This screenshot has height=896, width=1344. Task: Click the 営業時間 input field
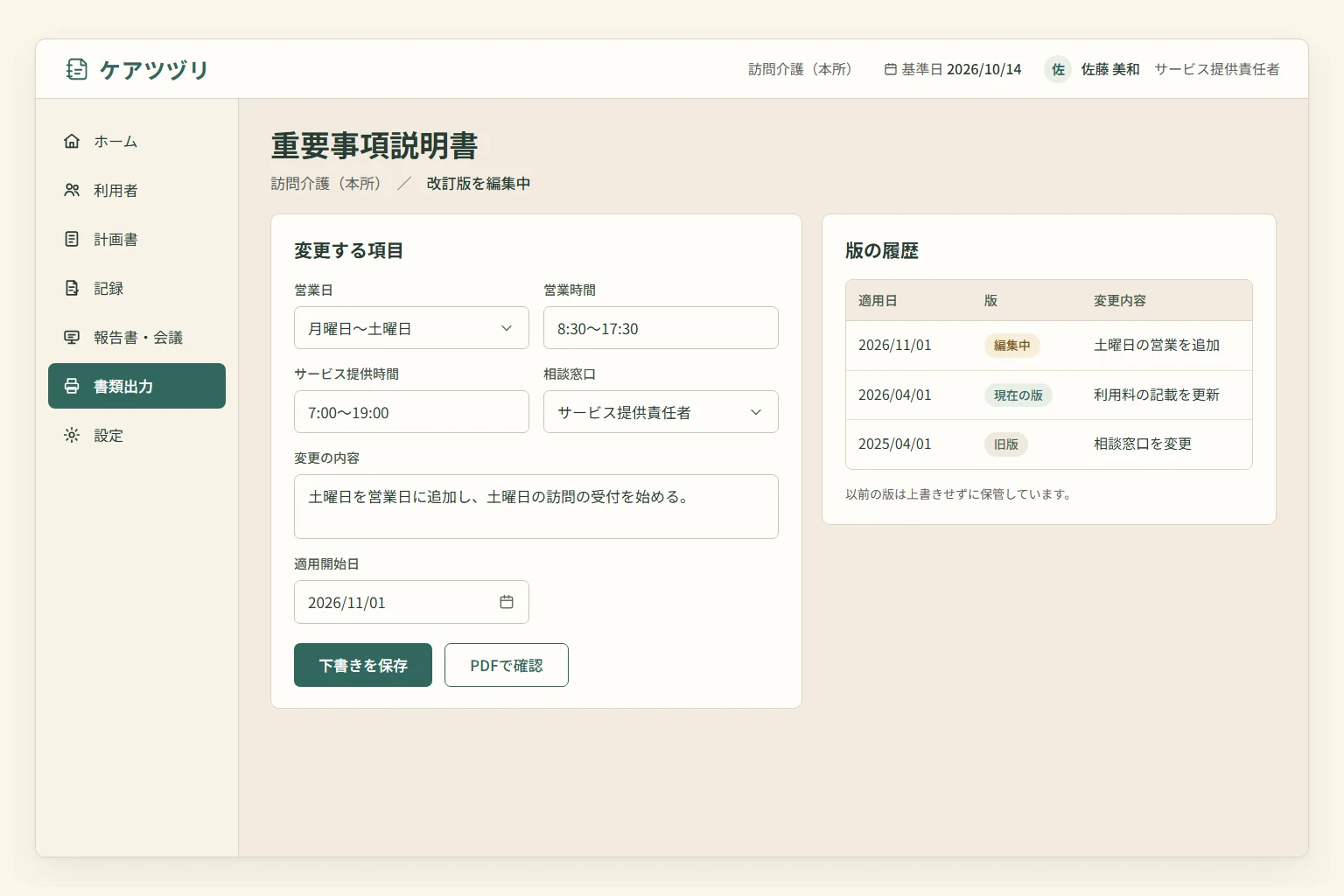pyautogui.click(x=661, y=328)
